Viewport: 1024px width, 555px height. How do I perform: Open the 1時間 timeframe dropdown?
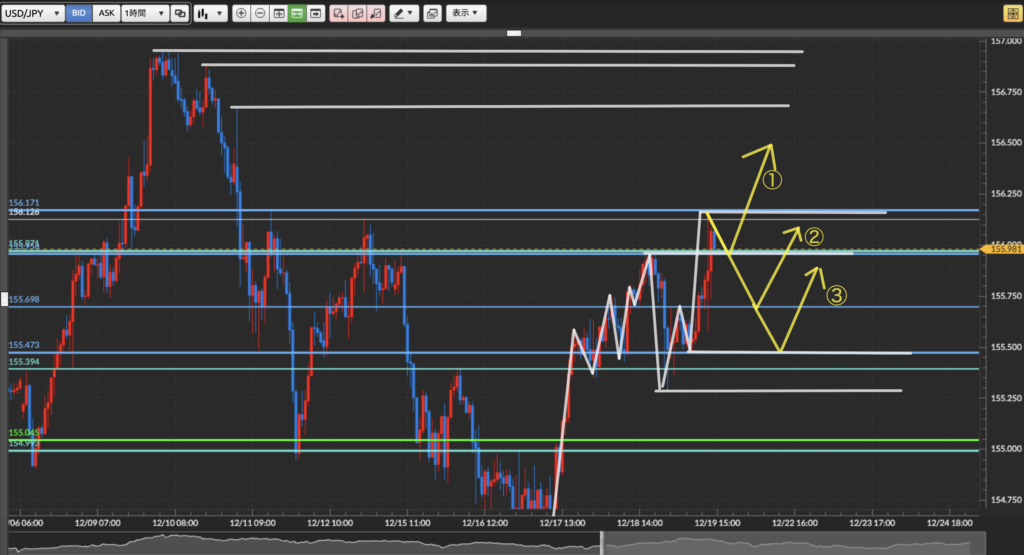(144, 14)
